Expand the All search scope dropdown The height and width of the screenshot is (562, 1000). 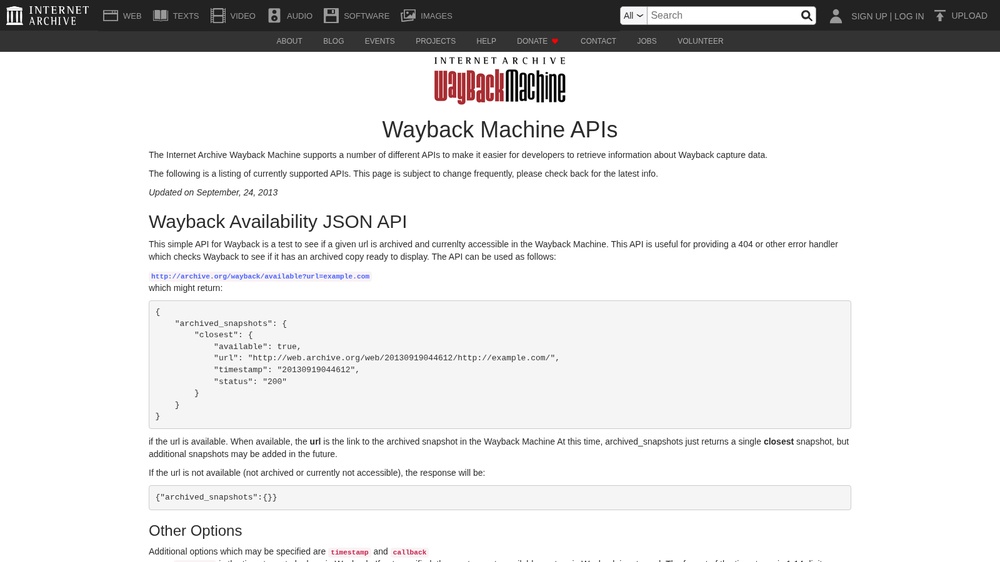[633, 15]
